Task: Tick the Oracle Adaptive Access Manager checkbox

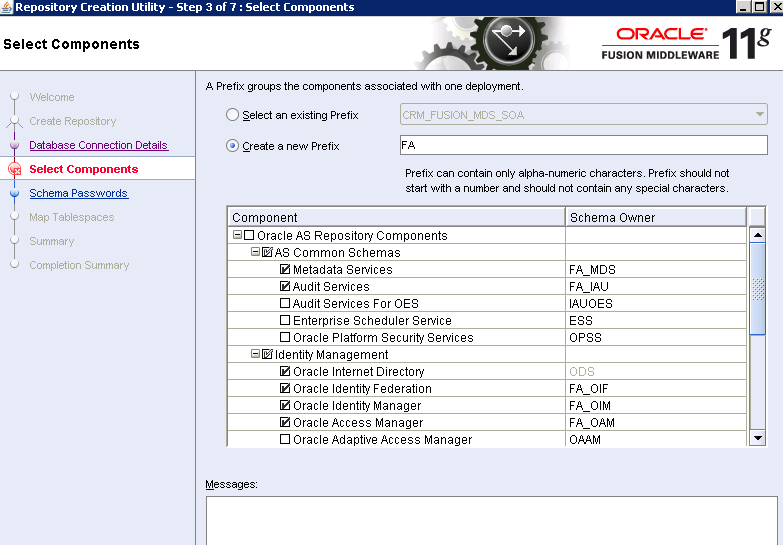Action: click(285, 440)
